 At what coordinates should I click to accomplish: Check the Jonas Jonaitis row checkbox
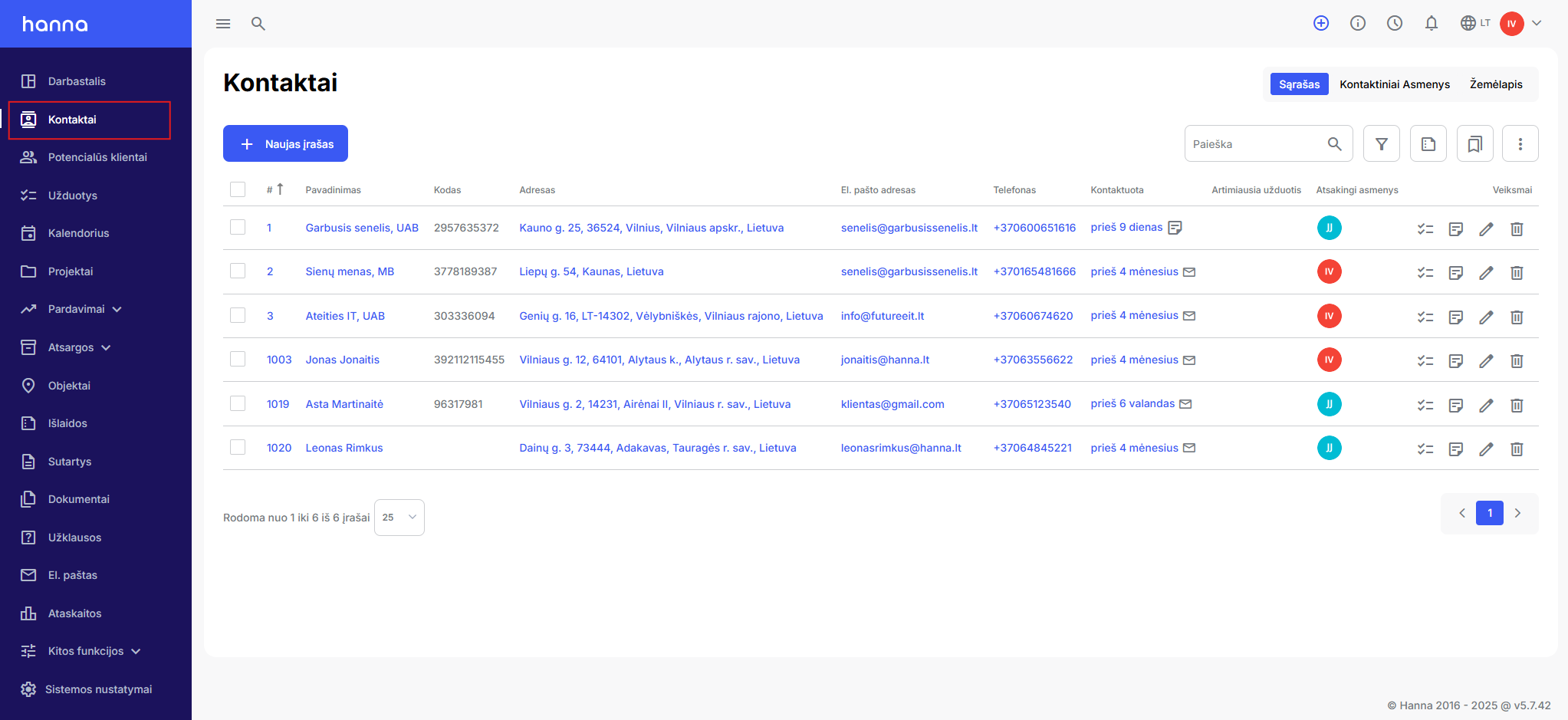coord(238,359)
